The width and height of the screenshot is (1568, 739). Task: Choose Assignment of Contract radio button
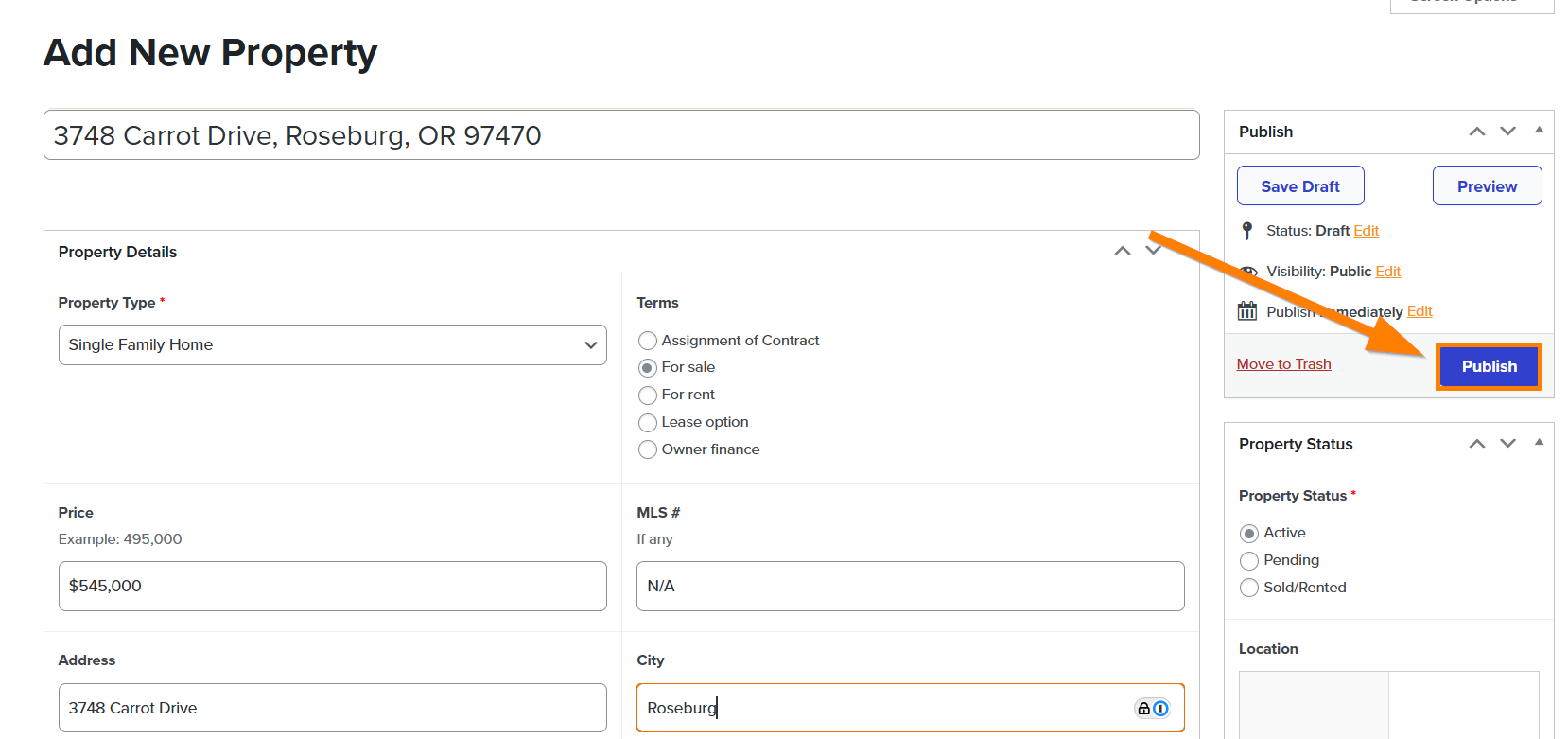point(648,341)
